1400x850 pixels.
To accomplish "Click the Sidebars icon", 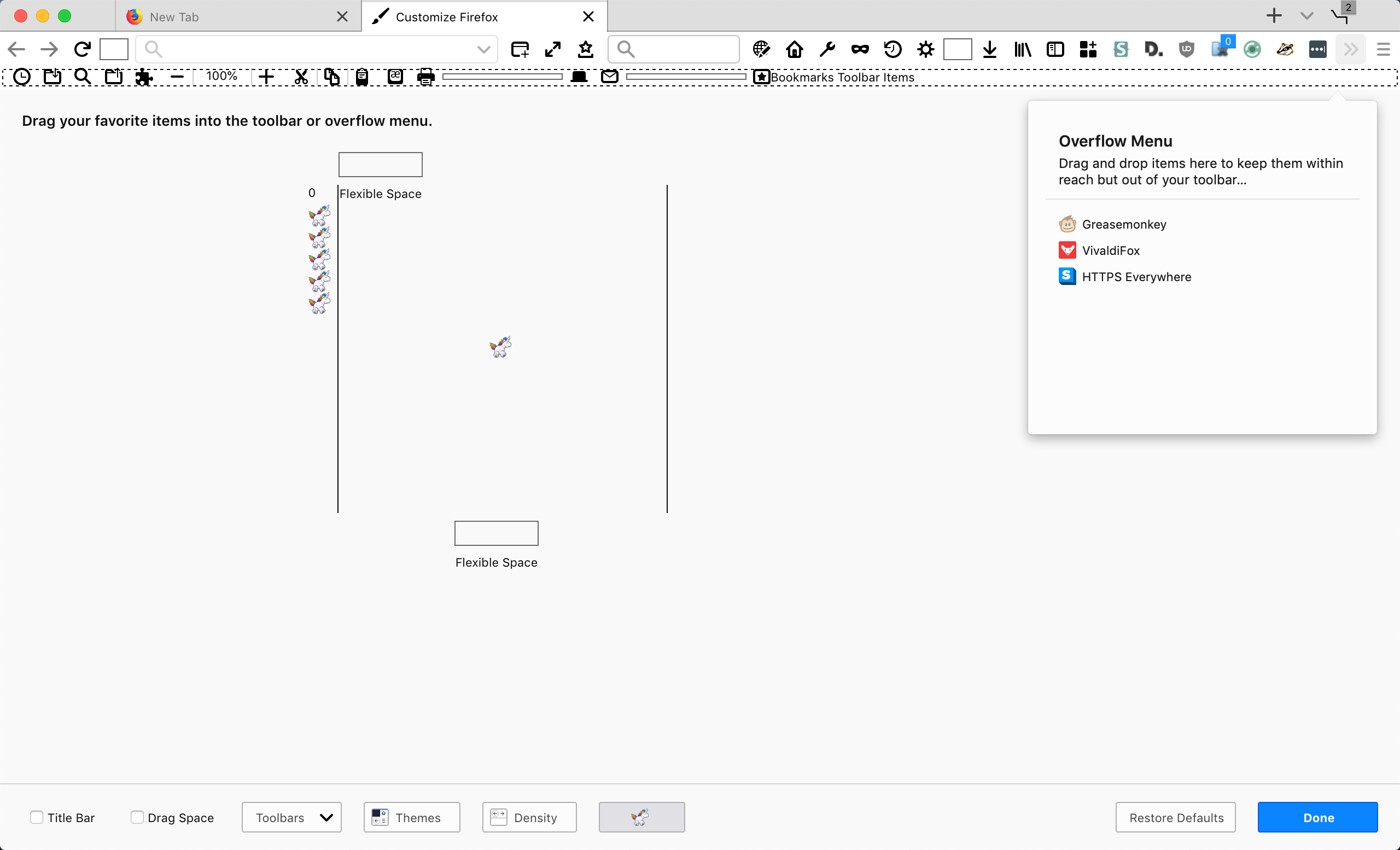I will pyautogui.click(x=1055, y=49).
